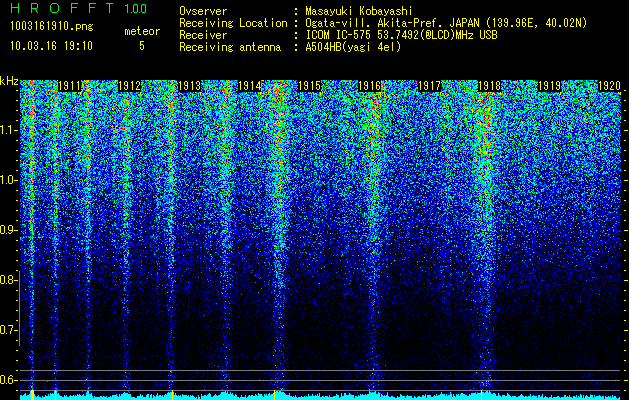Click the meteor label
Image resolution: width=629 pixels, height=400 pixels.
pyautogui.click(x=142, y=31)
